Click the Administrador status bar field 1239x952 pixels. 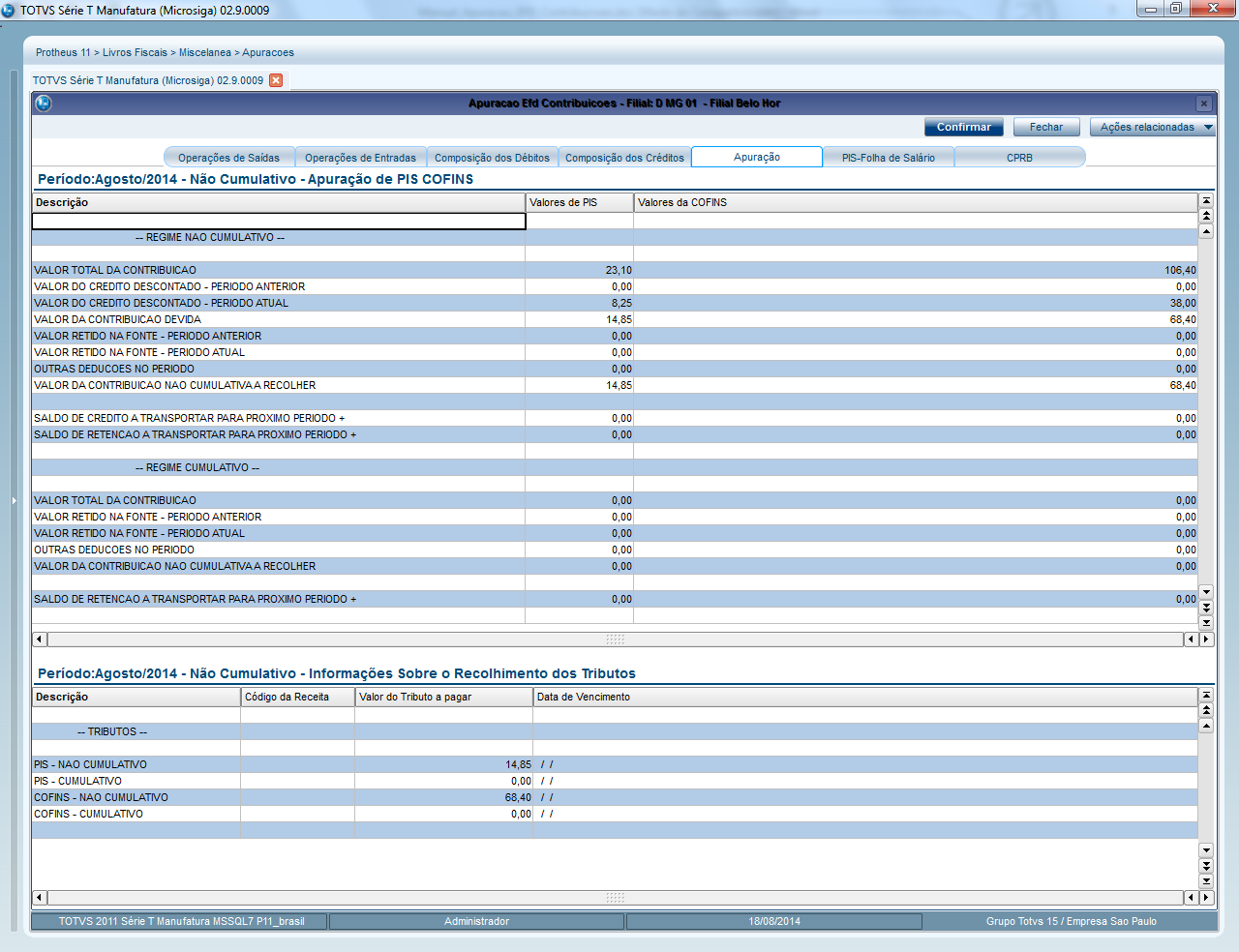(x=476, y=921)
